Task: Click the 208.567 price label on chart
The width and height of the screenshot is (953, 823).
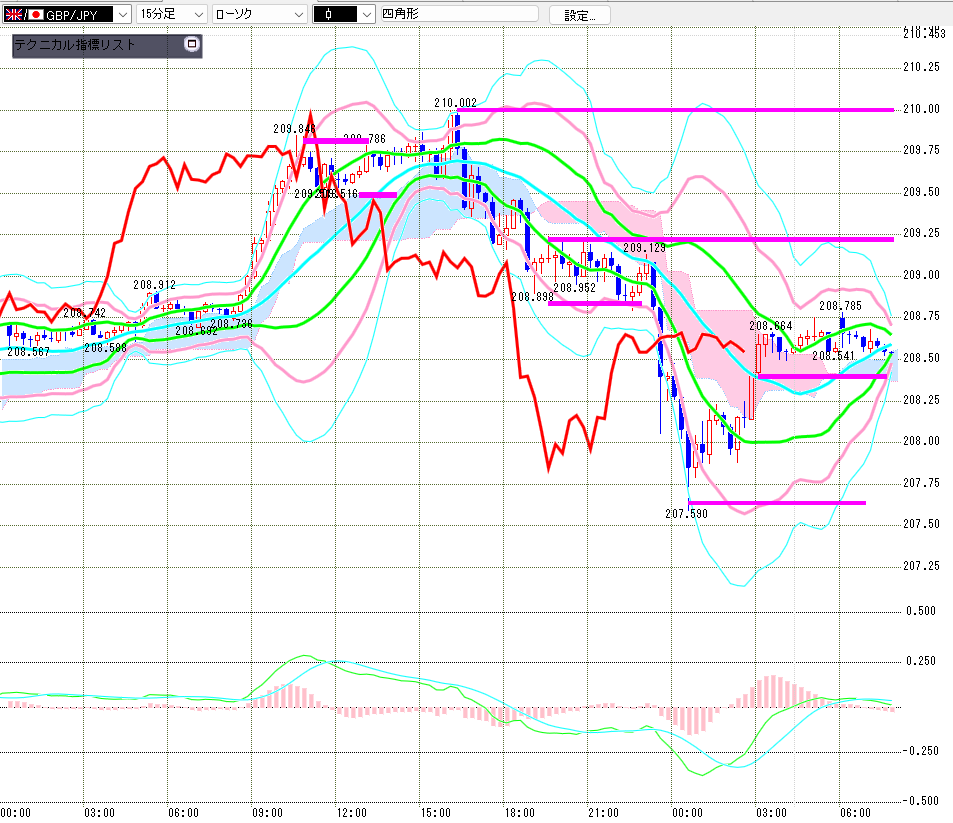Action: (x=29, y=352)
